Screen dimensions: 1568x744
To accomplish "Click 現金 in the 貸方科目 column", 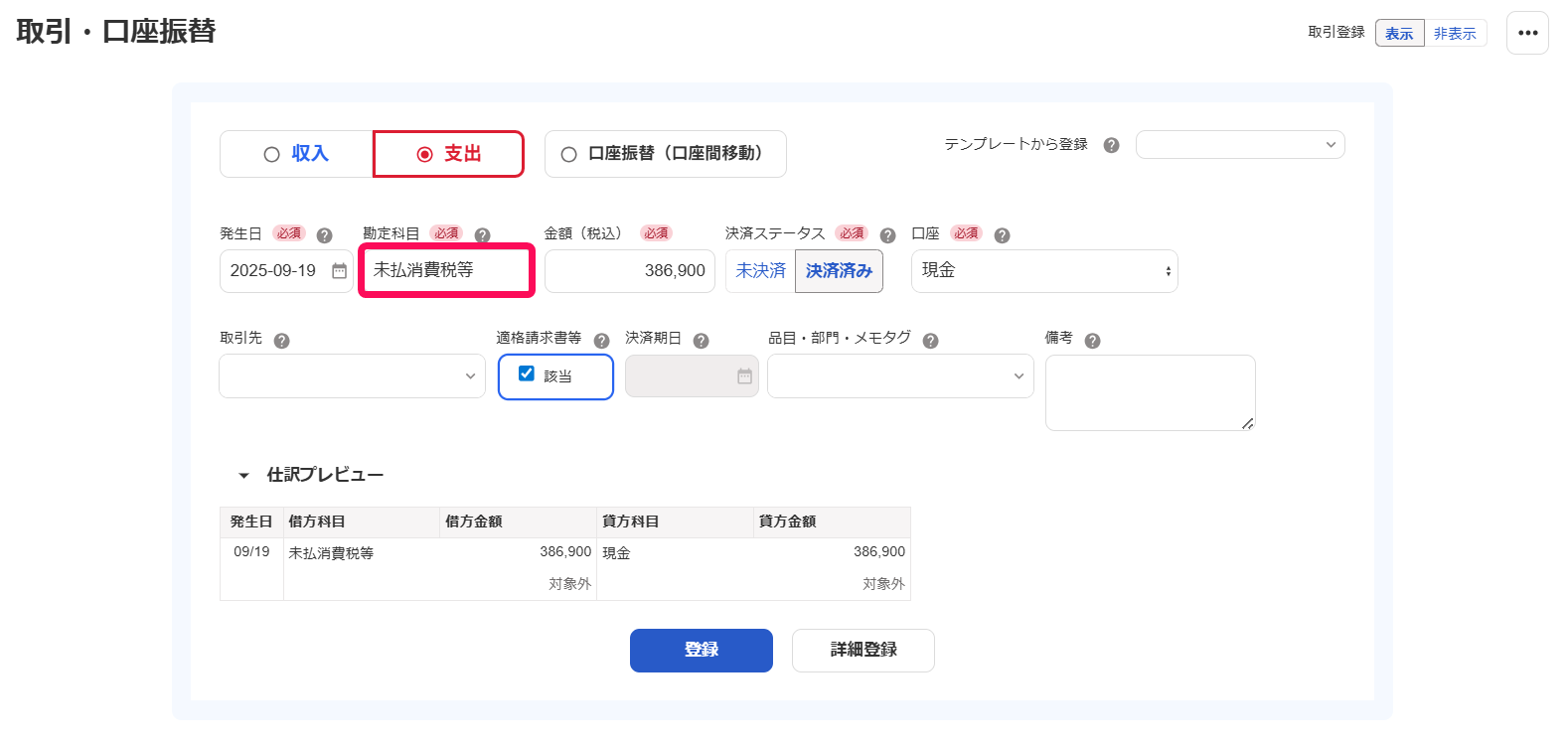I will pos(616,553).
